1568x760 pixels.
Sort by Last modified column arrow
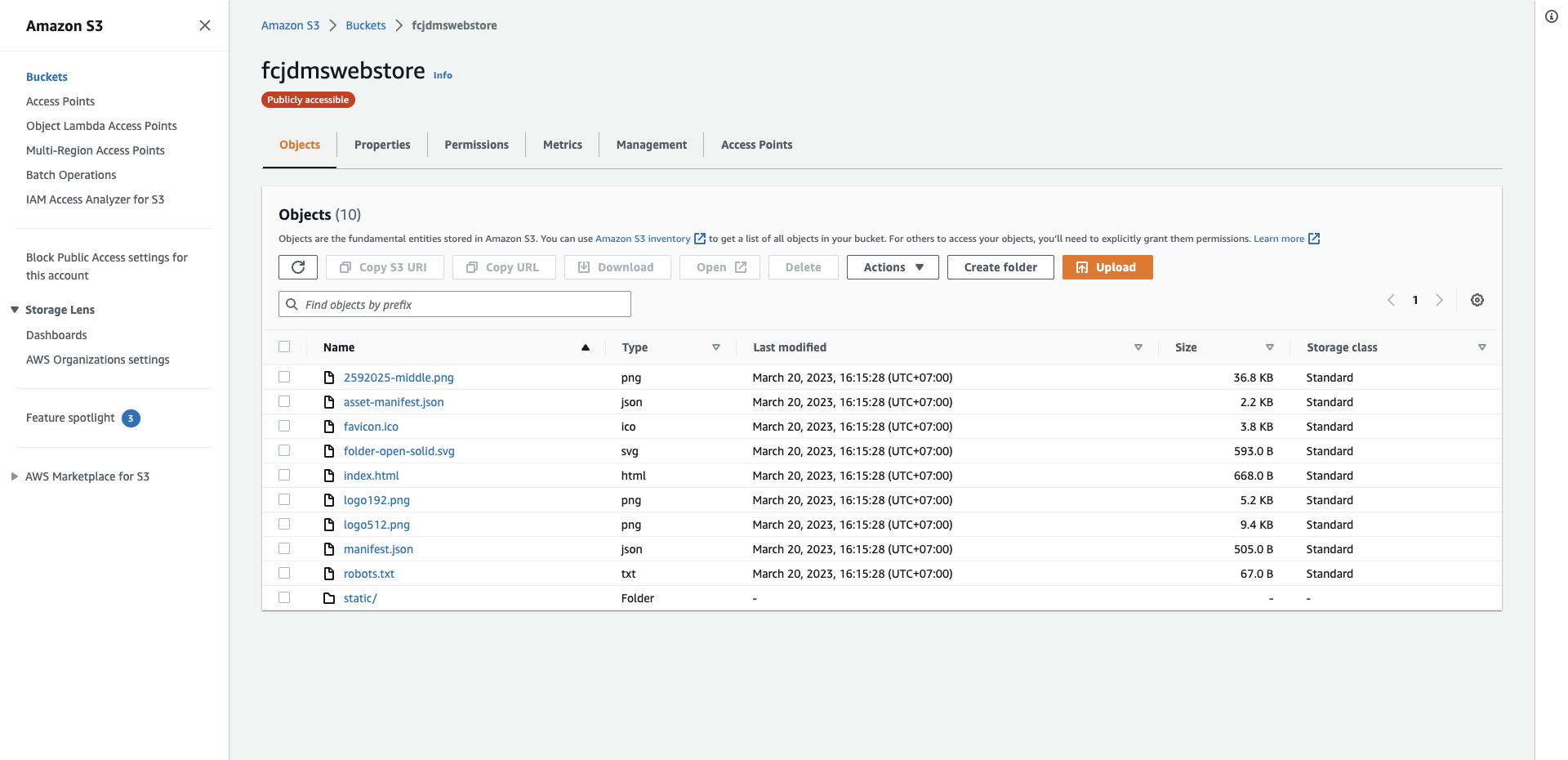coord(1138,347)
